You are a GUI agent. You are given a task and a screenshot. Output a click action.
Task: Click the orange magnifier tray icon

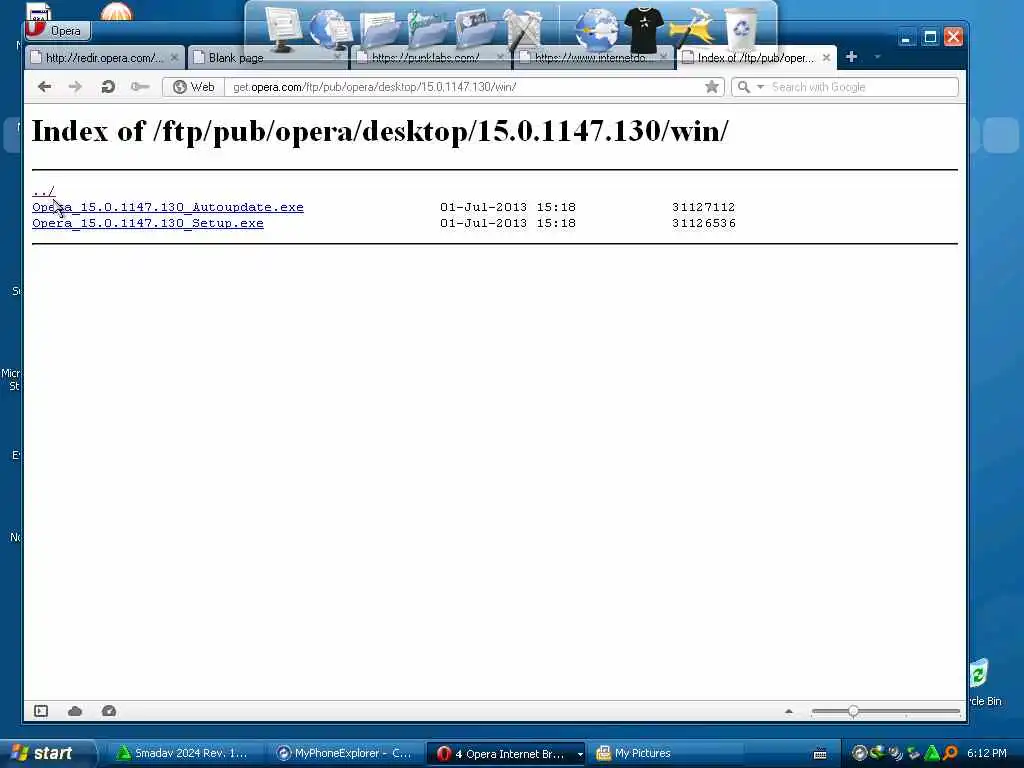click(x=950, y=753)
